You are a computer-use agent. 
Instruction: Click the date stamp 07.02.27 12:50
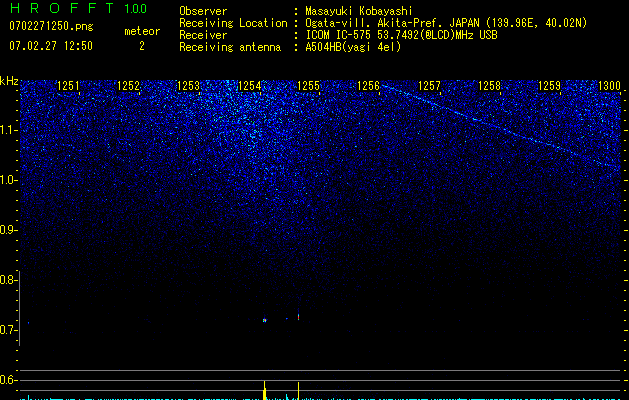(51, 46)
